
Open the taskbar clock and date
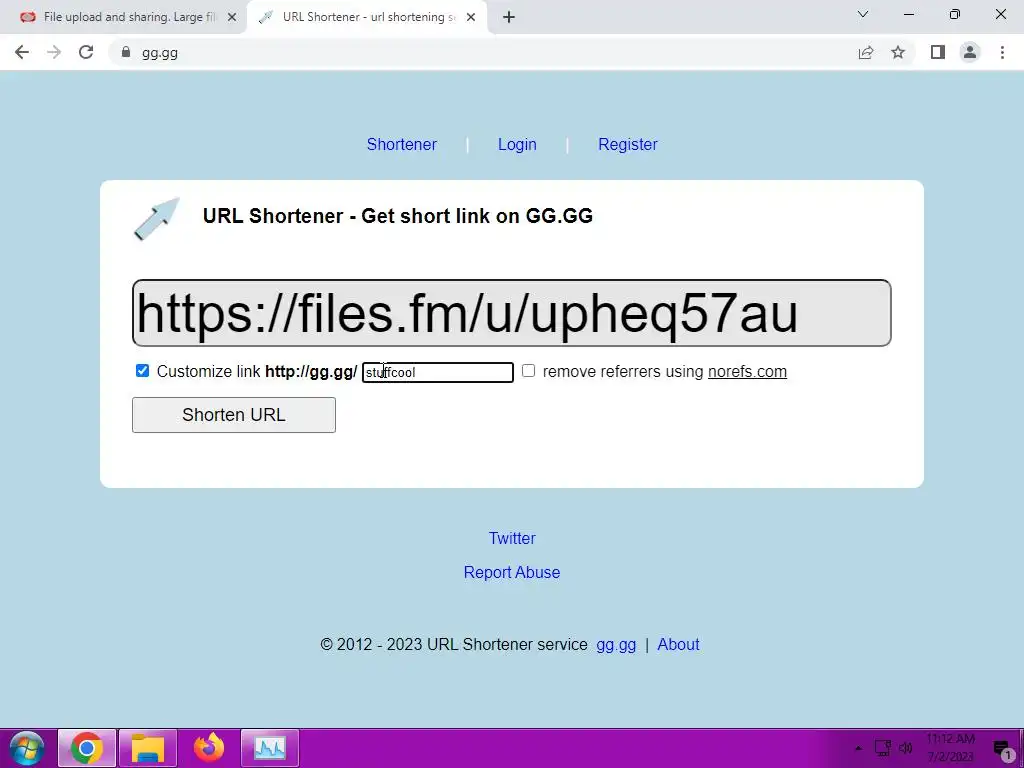(x=951, y=748)
